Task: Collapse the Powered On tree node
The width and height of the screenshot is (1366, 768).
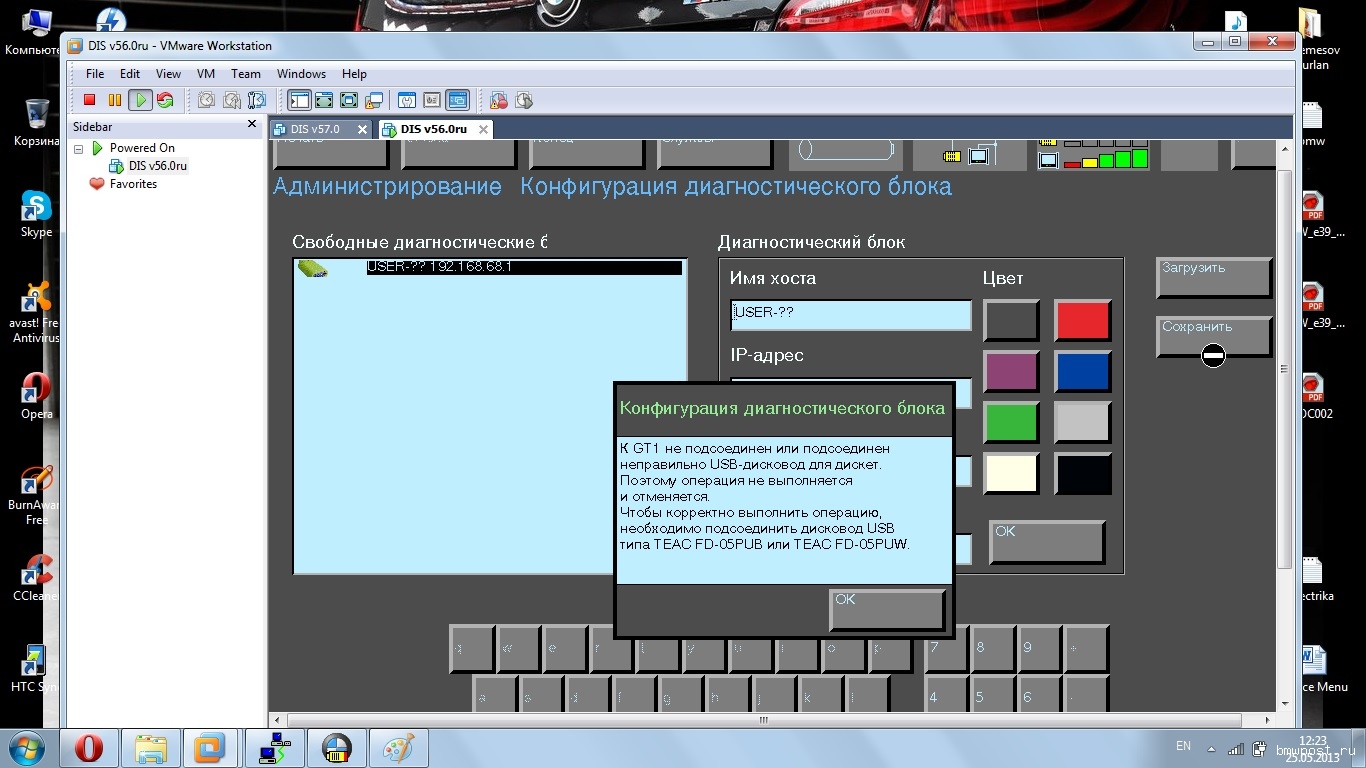Action: 79,148
